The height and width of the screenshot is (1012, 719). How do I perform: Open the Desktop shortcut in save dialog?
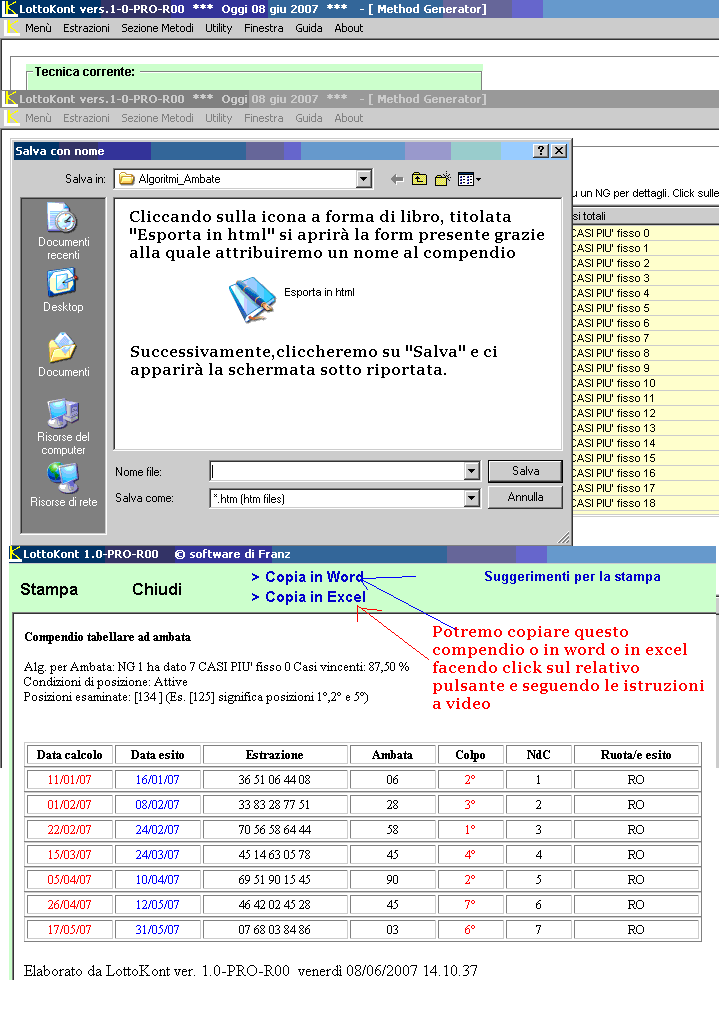63,283
